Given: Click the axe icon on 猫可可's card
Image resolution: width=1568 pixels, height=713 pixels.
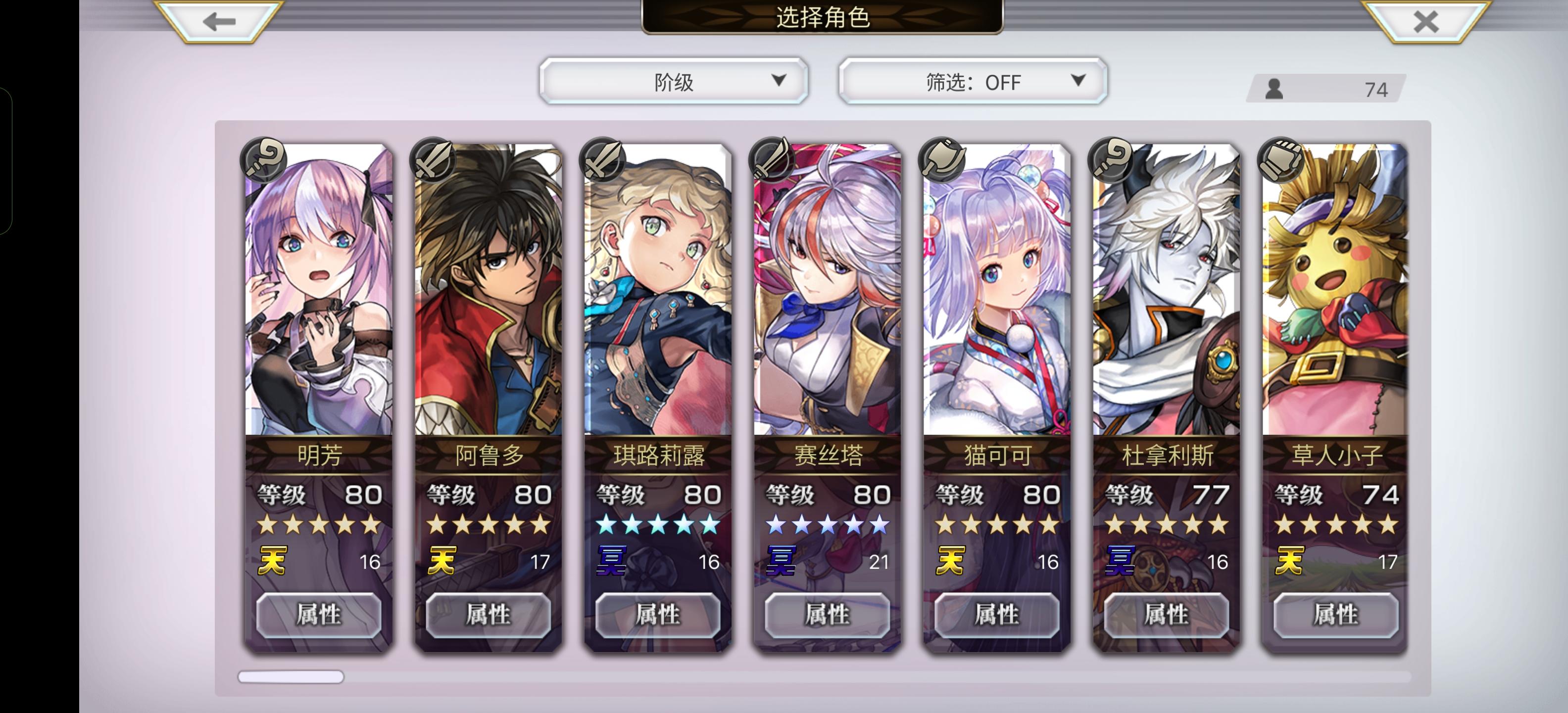Looking at the screenshot, I should coord(942,159).
